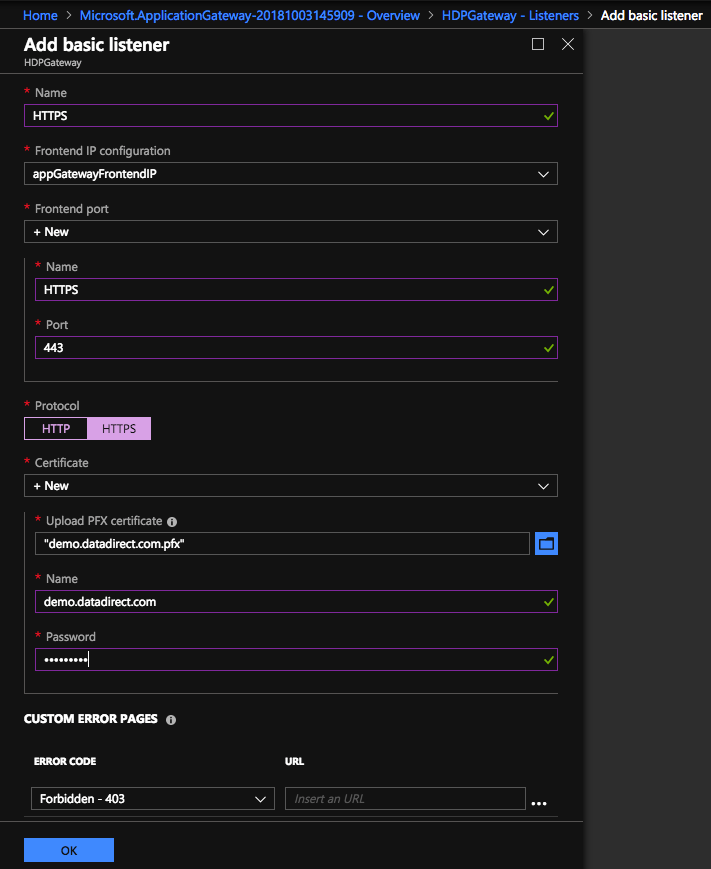Click the info icon next to Custom Error Pages
Screen dimensions: 711x869
(171, 719)
